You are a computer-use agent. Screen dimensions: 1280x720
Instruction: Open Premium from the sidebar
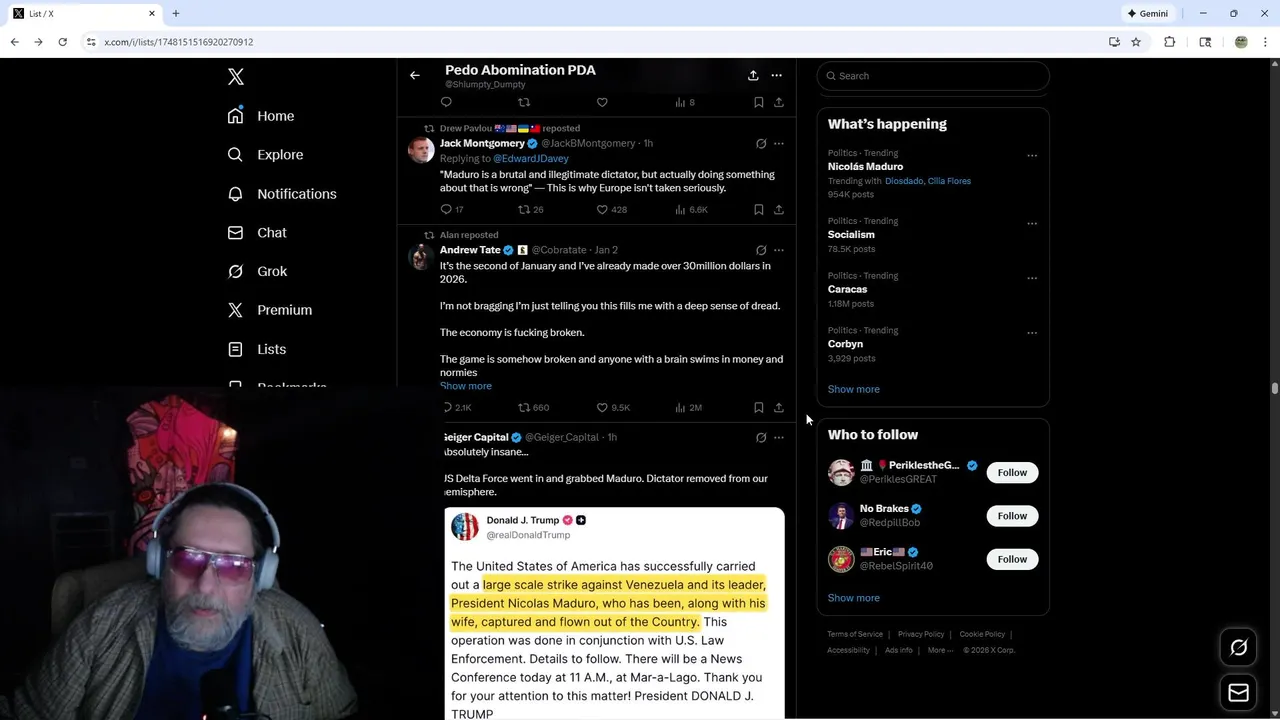coord(270,310)
